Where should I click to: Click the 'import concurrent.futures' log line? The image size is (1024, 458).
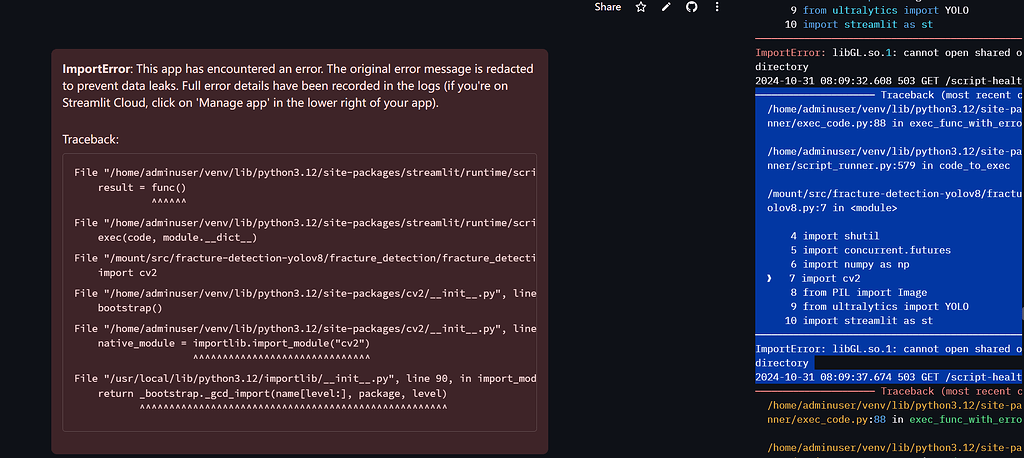click(x=862, y=250)
